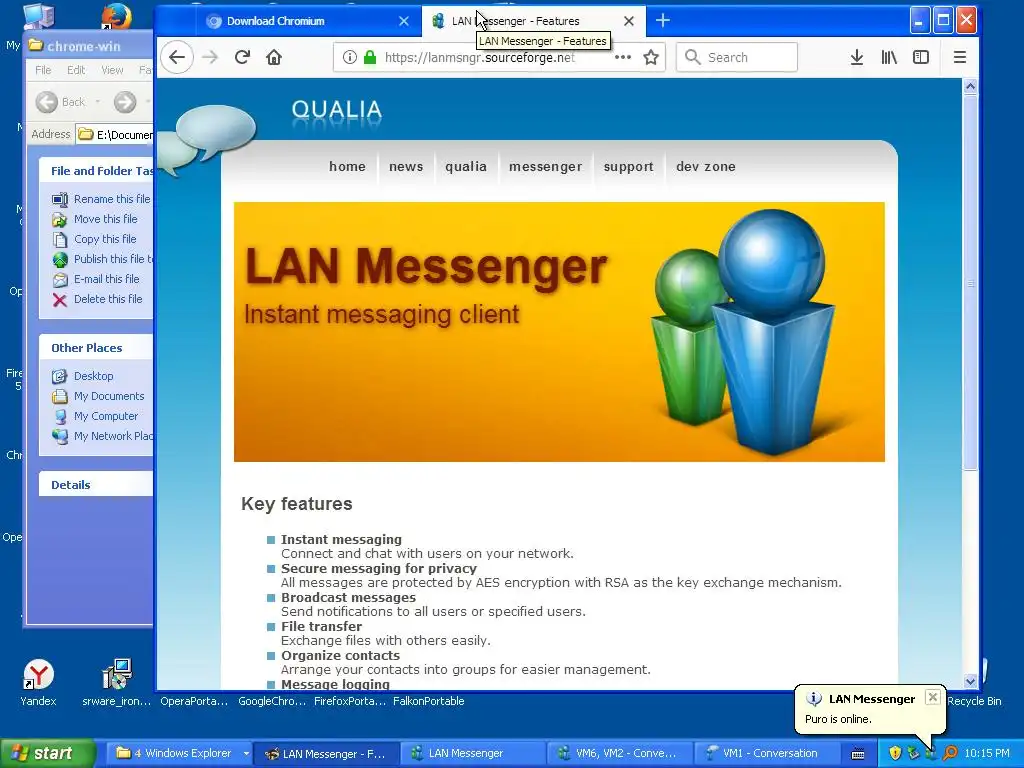
Task: Click the Firefox vertical scrollbar thumb
Action: 970,282
